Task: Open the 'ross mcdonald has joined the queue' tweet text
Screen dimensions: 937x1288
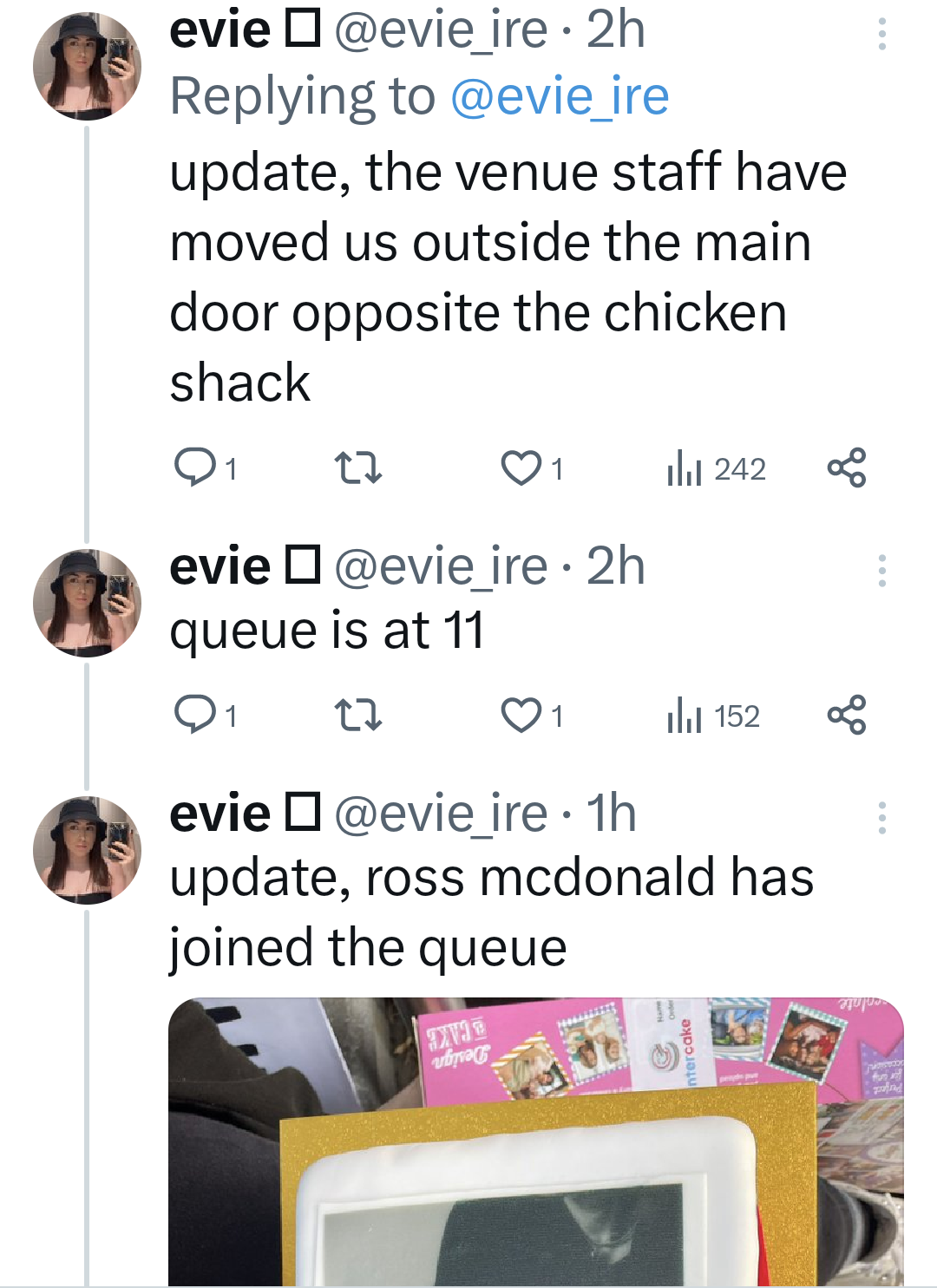Action: [491, 912]
